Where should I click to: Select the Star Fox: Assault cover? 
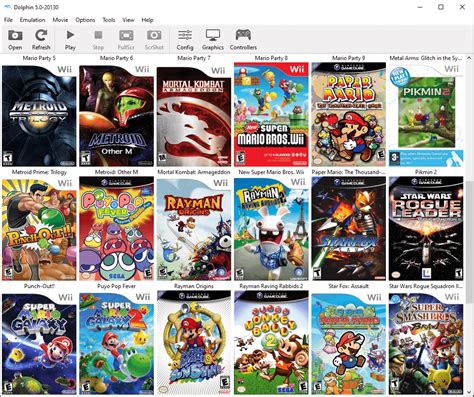coord(349,228)
